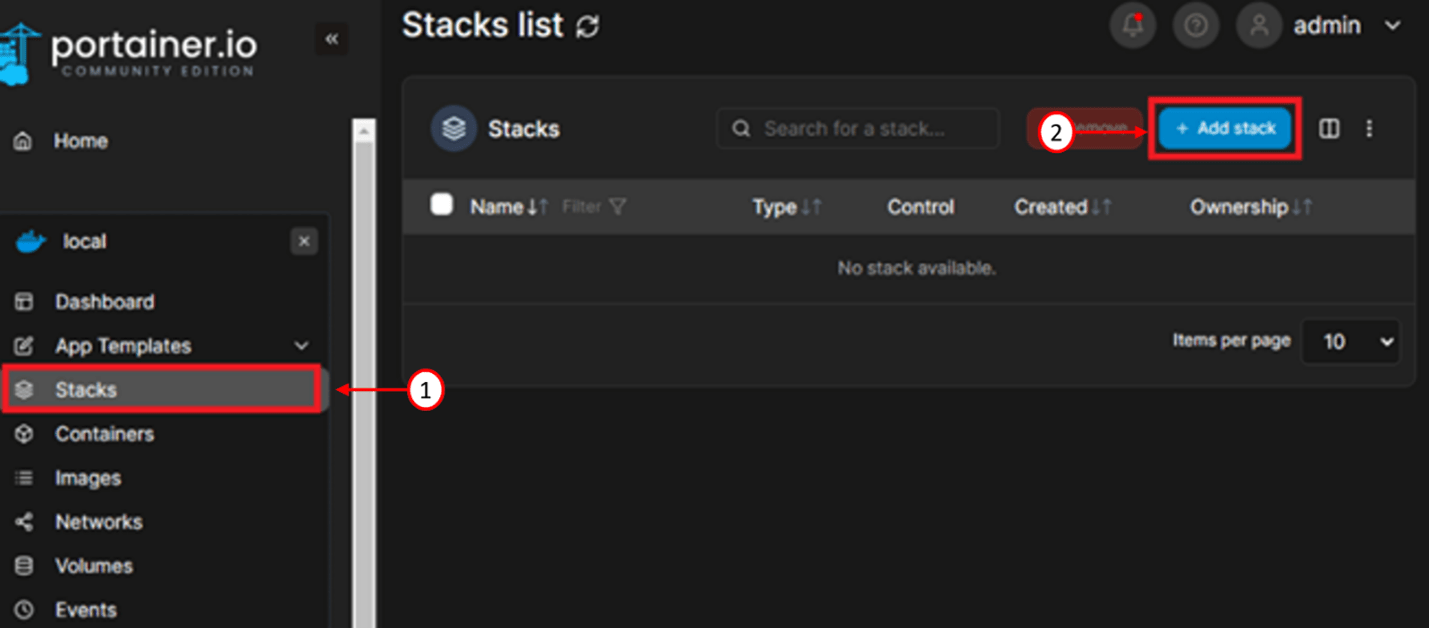Click the Add stack button
This screenshot has height=628, width=1429.
1225,129
